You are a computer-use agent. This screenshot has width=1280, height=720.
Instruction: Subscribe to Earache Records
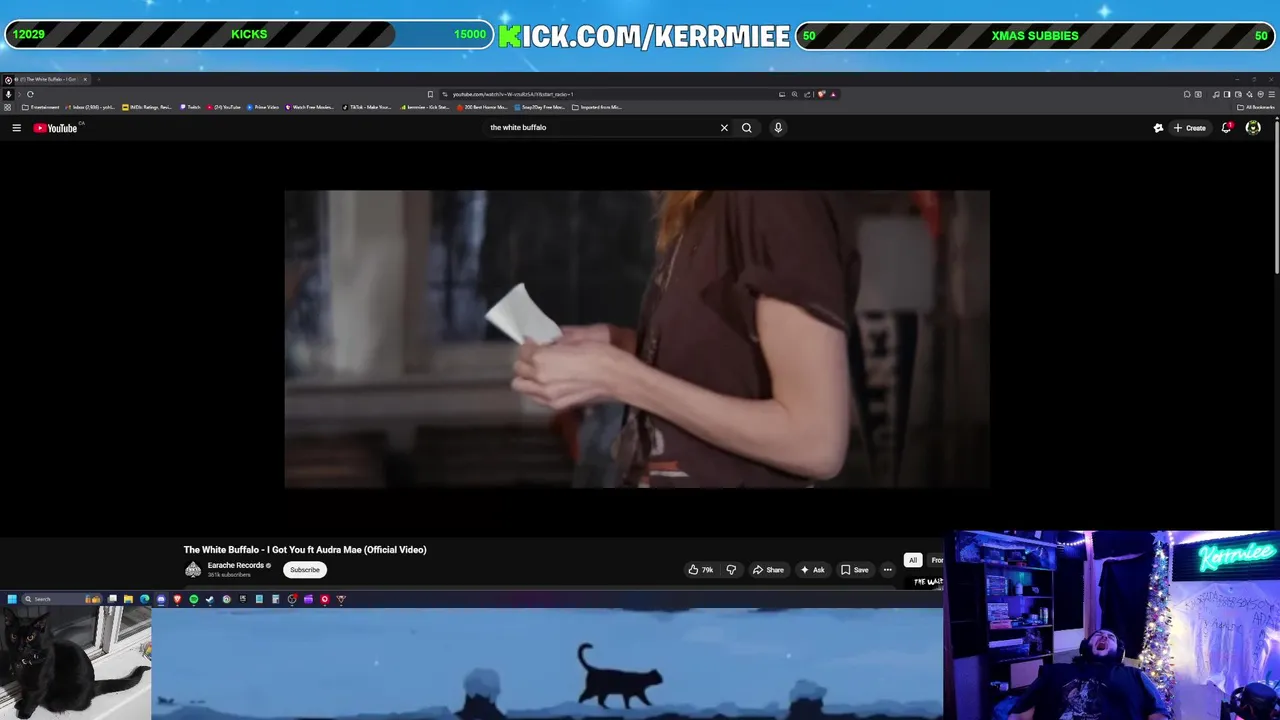(x=305, y=570)
